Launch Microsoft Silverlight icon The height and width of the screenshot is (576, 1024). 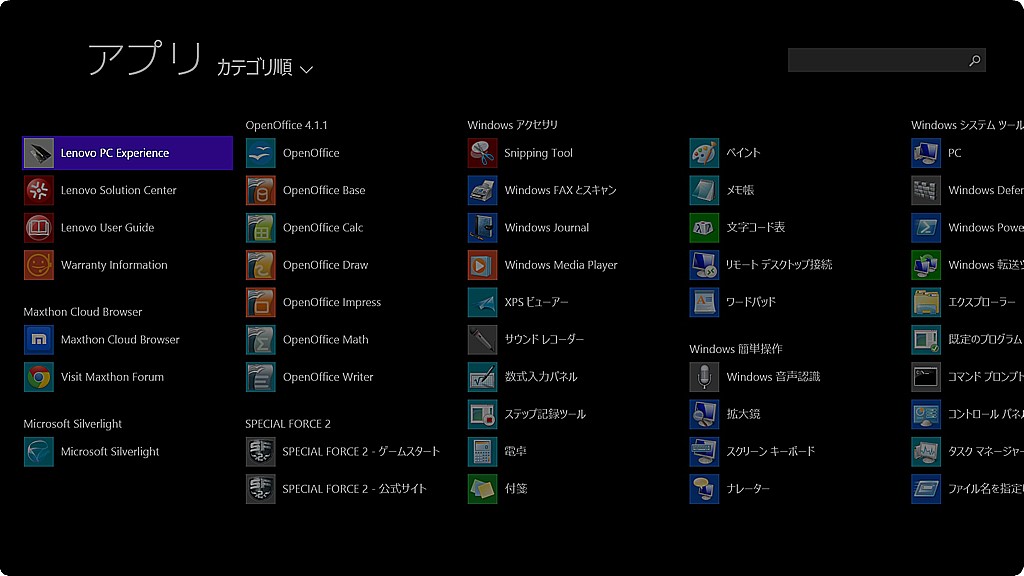(38, 452)
